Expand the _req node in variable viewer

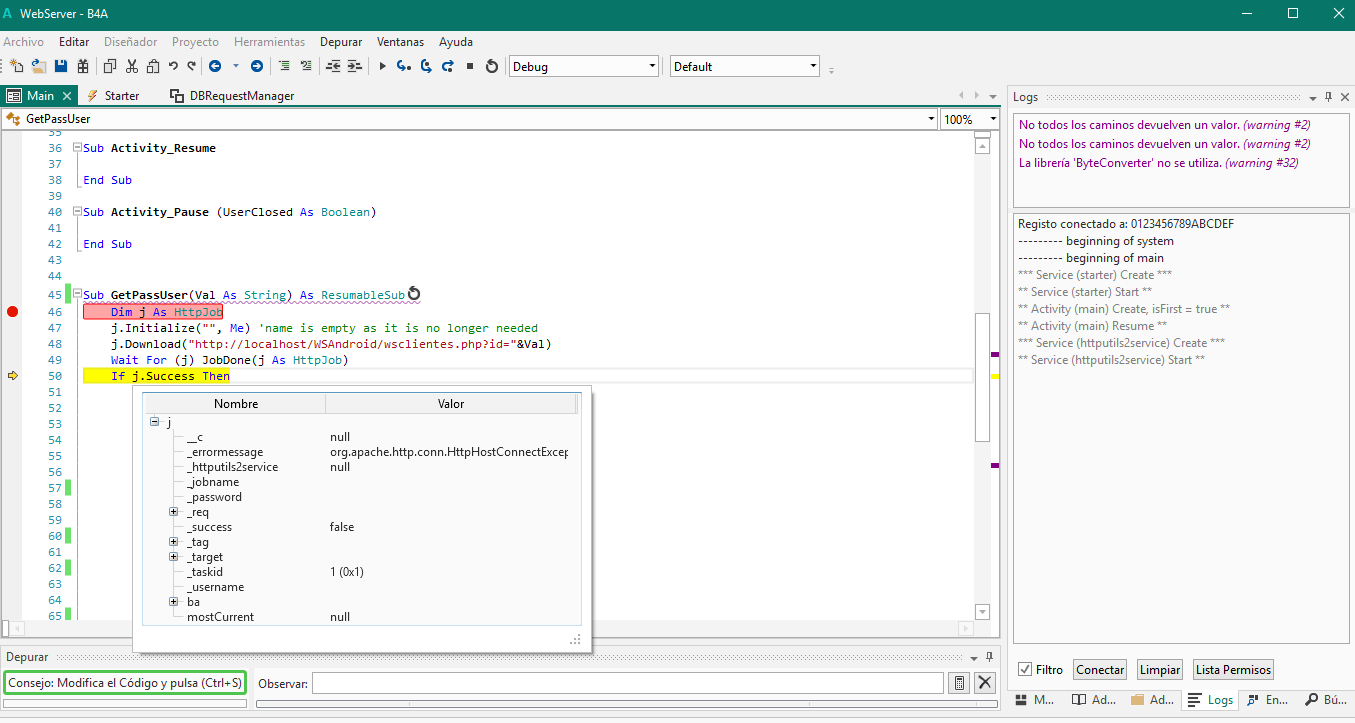(x=174, y=512)
